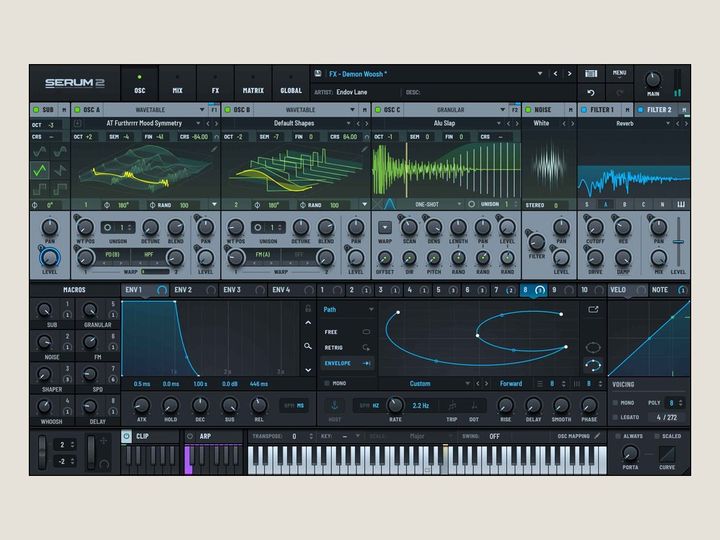Viewport: 720px width, 540px height.
Task: Click the save preset floppy disk icon
Action: tap(317, 73)
